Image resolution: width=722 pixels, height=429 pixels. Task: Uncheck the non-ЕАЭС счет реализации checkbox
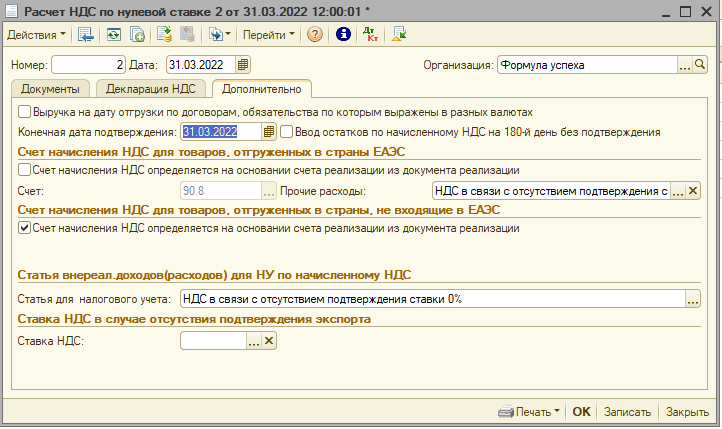click(x=25, y=228)
